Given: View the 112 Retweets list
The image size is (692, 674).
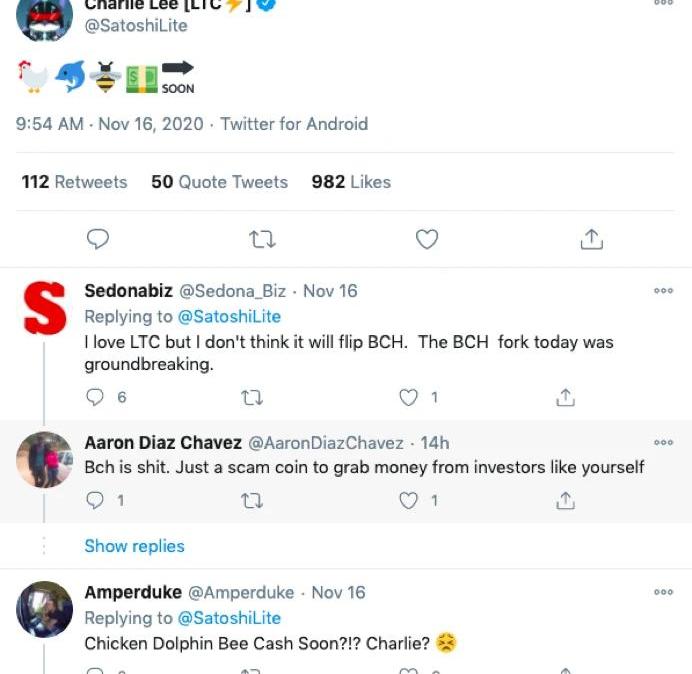Looking at the screenshot, I should pos(75,182).
